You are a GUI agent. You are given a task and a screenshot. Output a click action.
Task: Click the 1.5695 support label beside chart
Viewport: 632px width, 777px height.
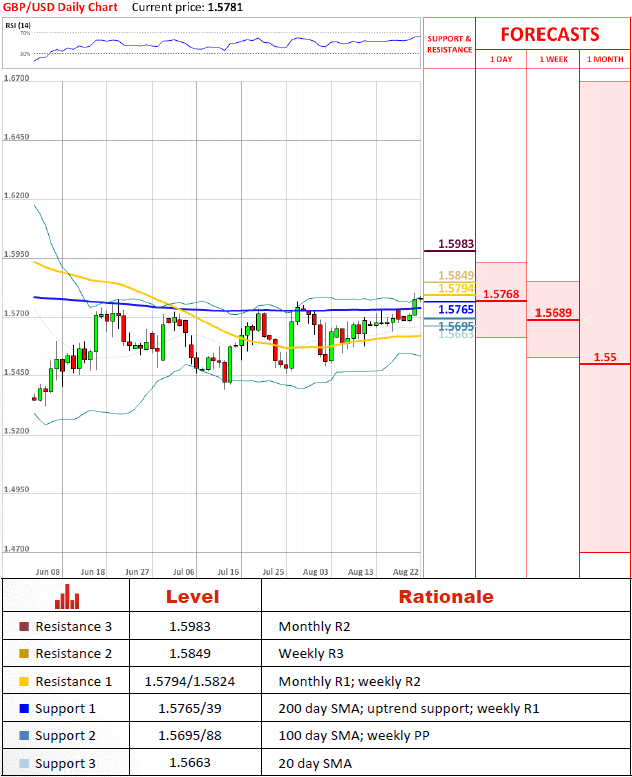tap(456, 326)
